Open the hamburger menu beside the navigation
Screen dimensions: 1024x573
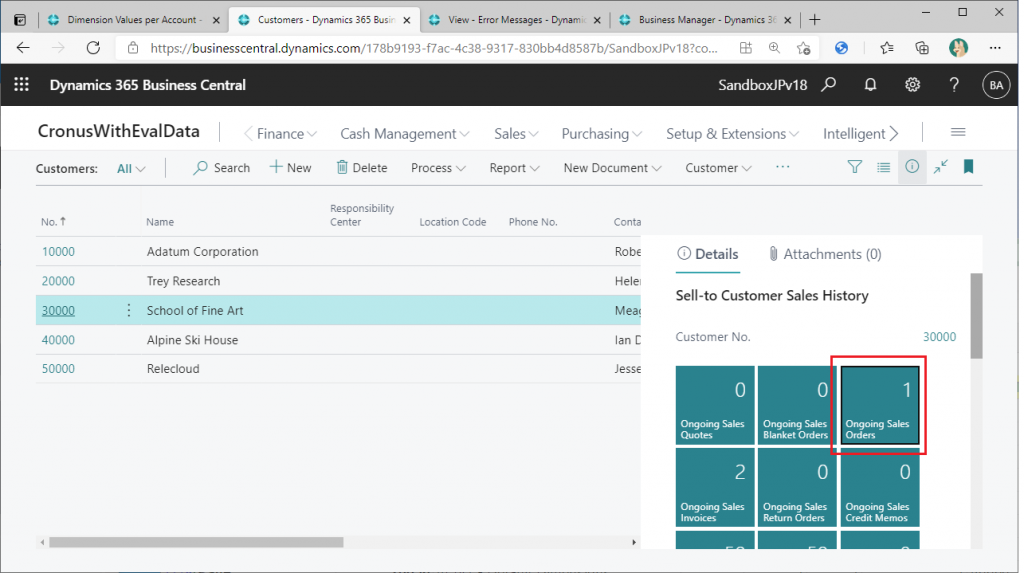pos(958,133)
